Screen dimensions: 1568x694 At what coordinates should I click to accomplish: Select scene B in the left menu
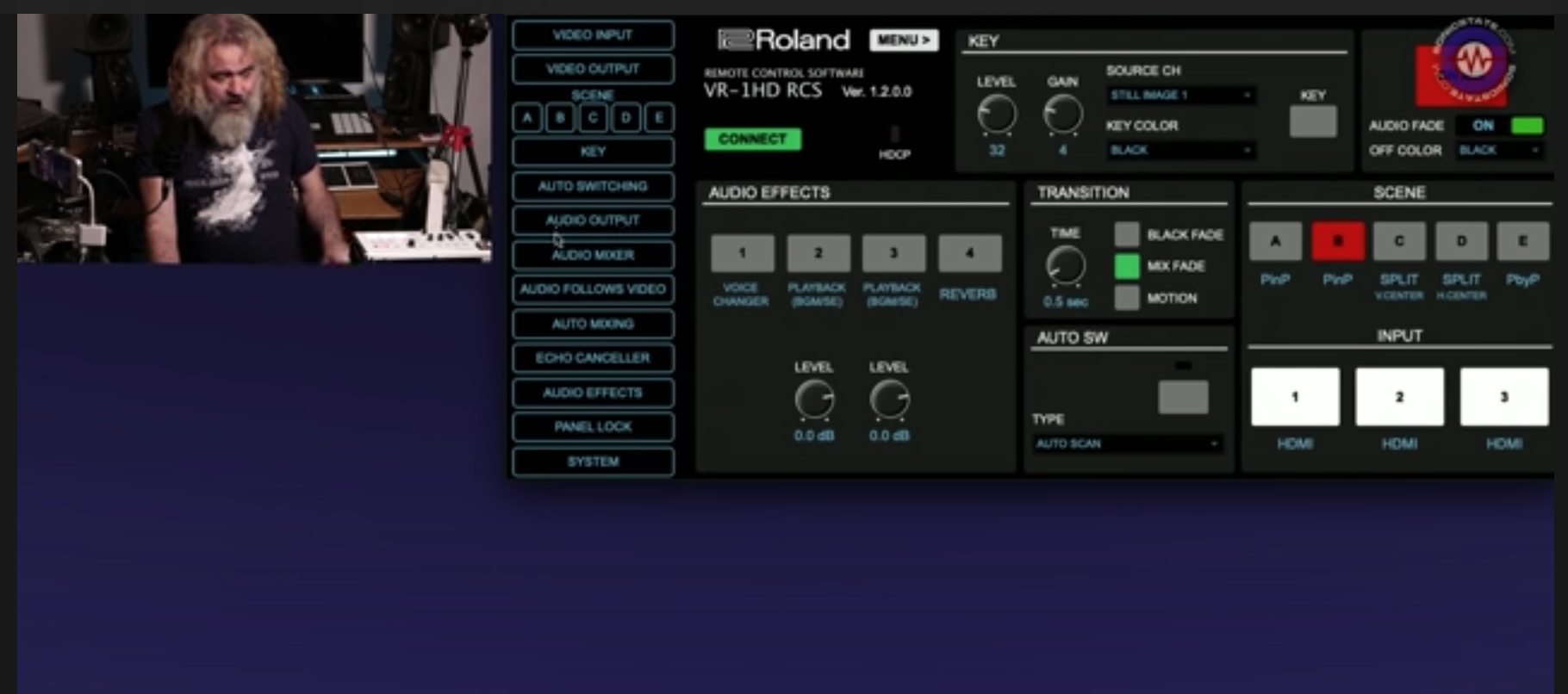[x=560, y=118]
